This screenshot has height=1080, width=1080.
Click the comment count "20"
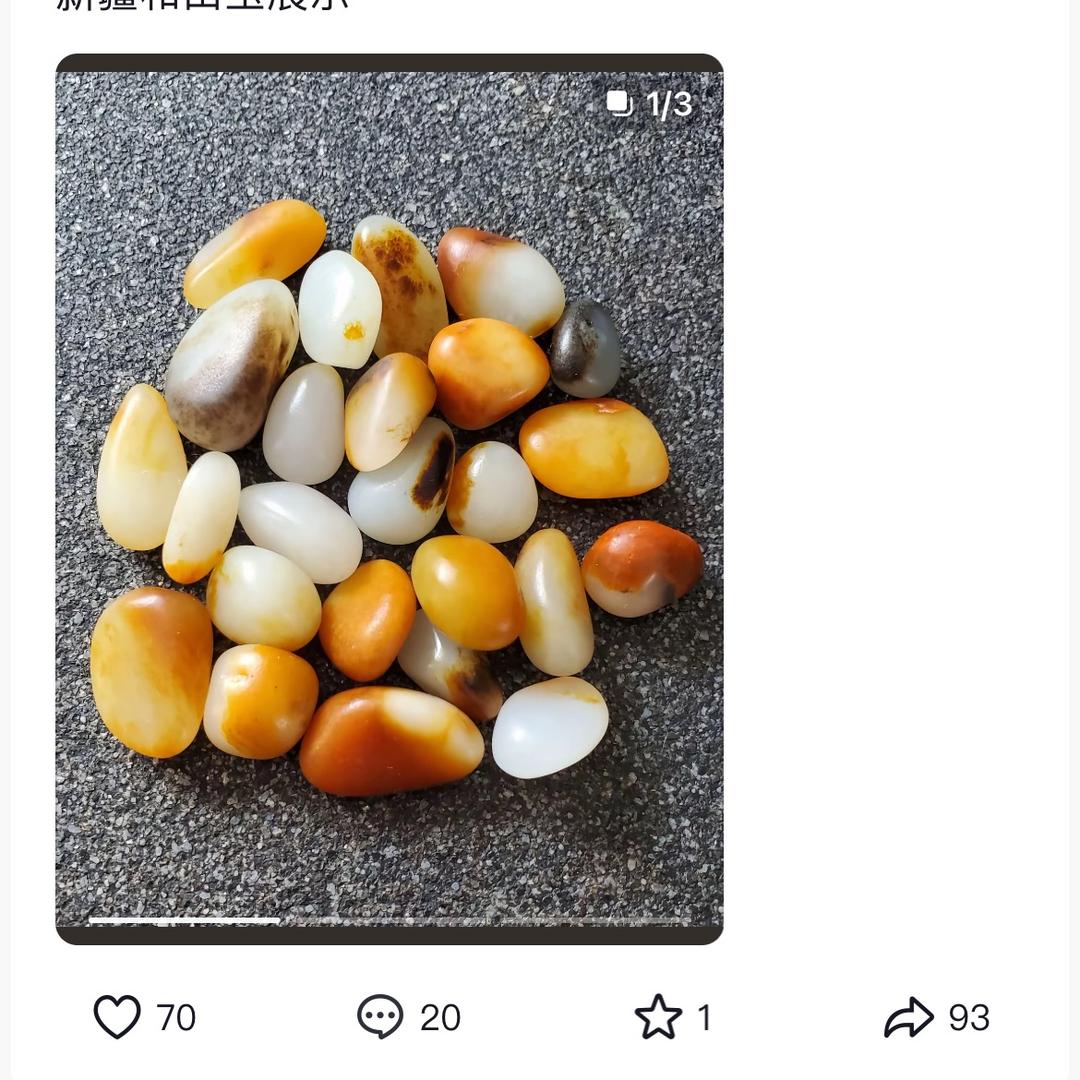[440, 1018]
